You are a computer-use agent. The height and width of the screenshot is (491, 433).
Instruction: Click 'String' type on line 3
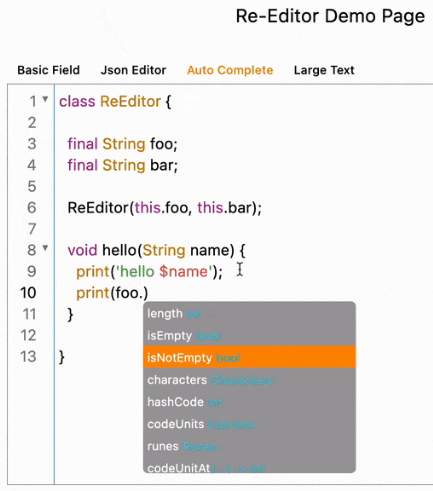click(124, 144)
